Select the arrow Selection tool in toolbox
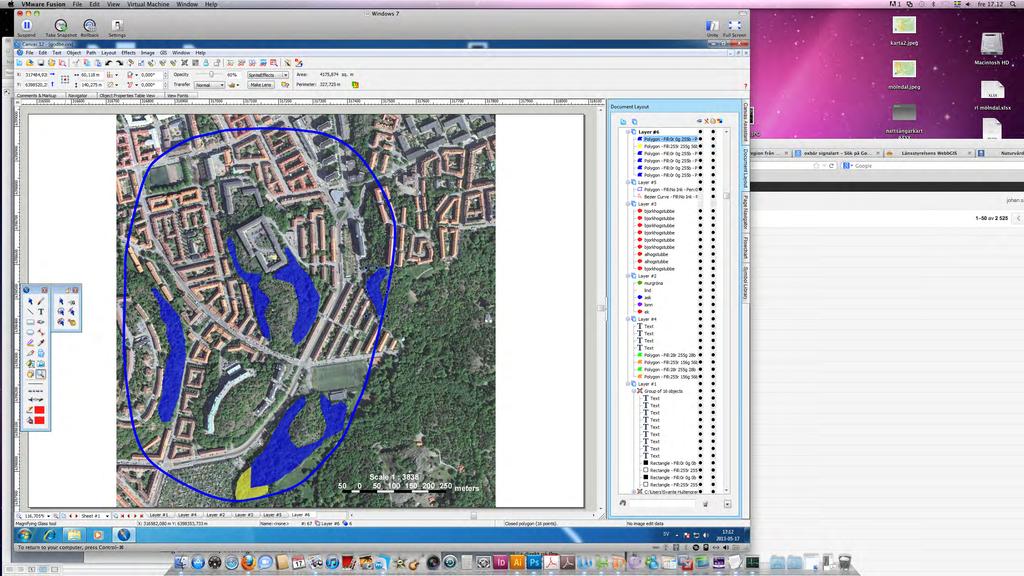The width and height of the screenshot is (1024, 576). tap(30, 302)
